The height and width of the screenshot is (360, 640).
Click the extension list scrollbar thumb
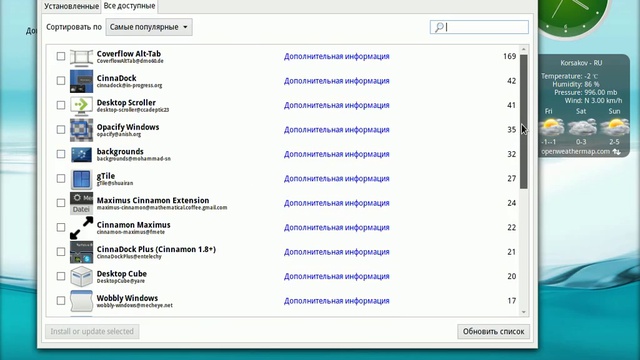(x=524, y=122)
